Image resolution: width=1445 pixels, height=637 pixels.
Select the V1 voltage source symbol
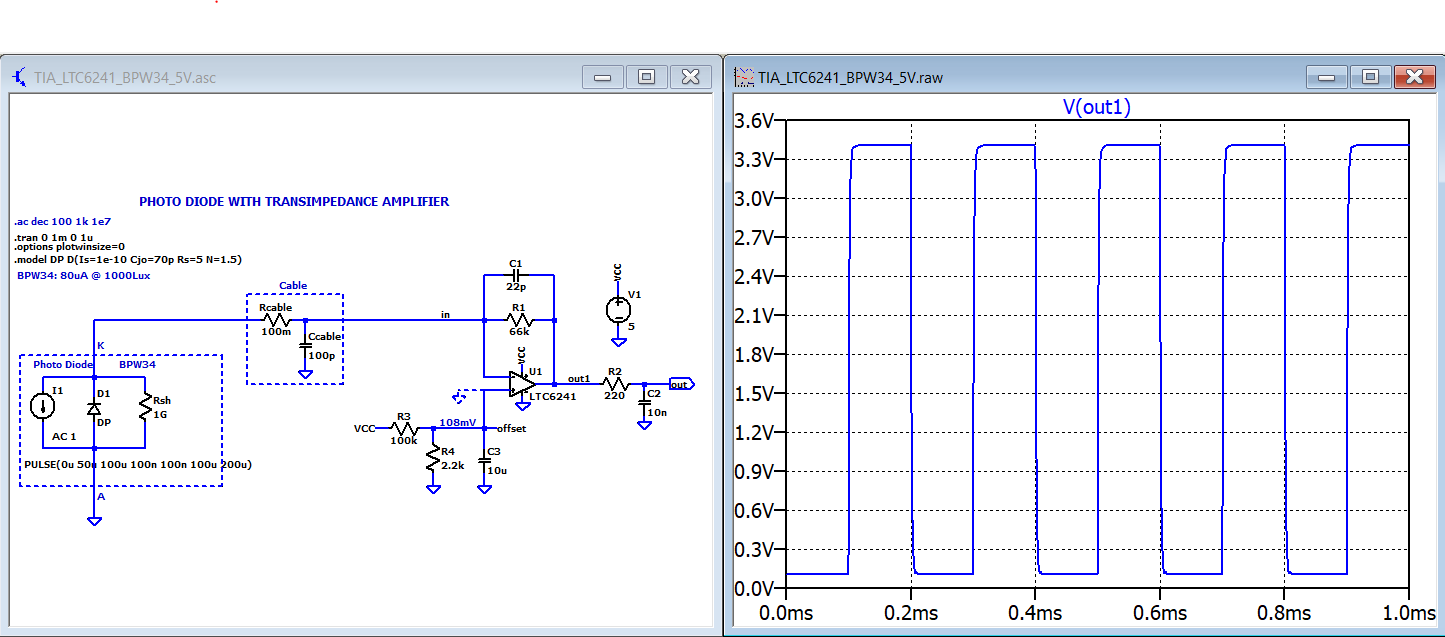pyautogui.click(x=618, y=309)
